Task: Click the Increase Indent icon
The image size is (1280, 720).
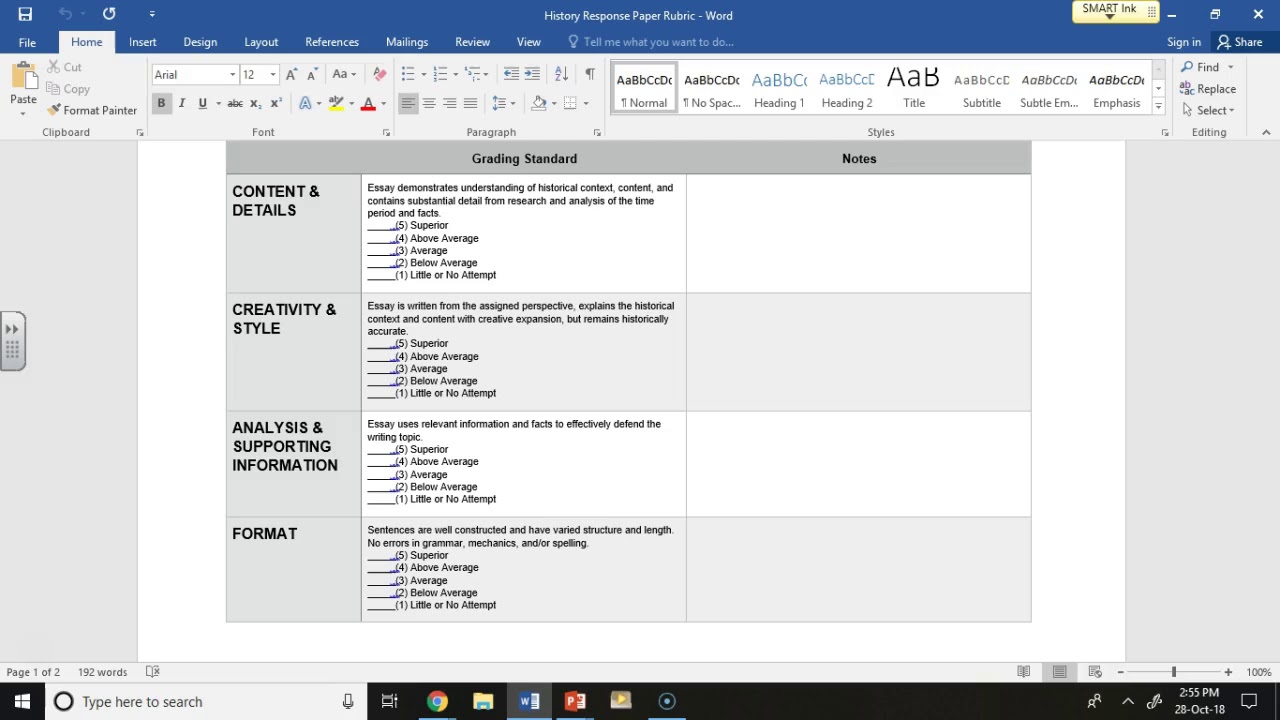Action: (x=532, y=74)
